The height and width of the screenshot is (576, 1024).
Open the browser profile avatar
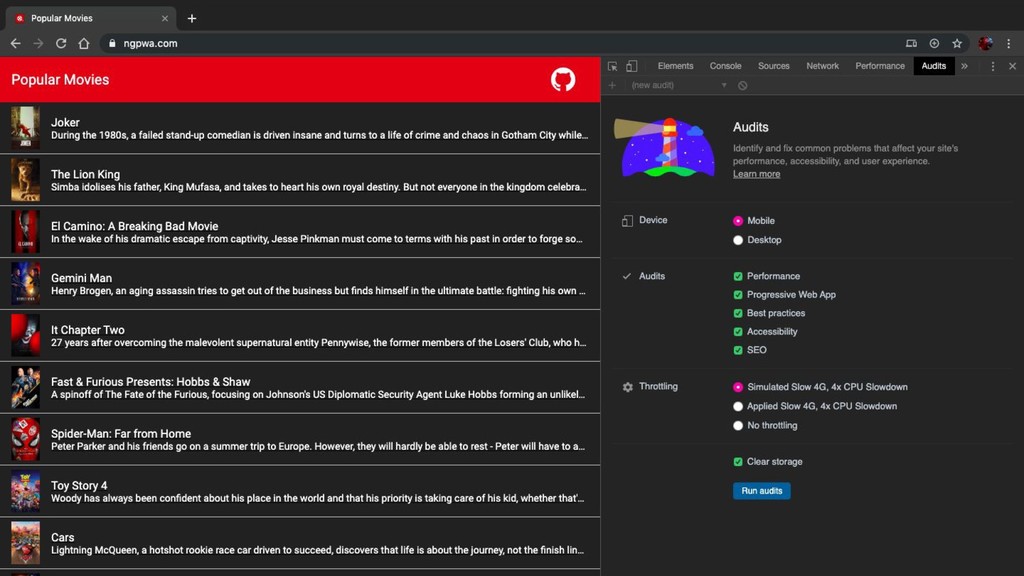(985, 43)
